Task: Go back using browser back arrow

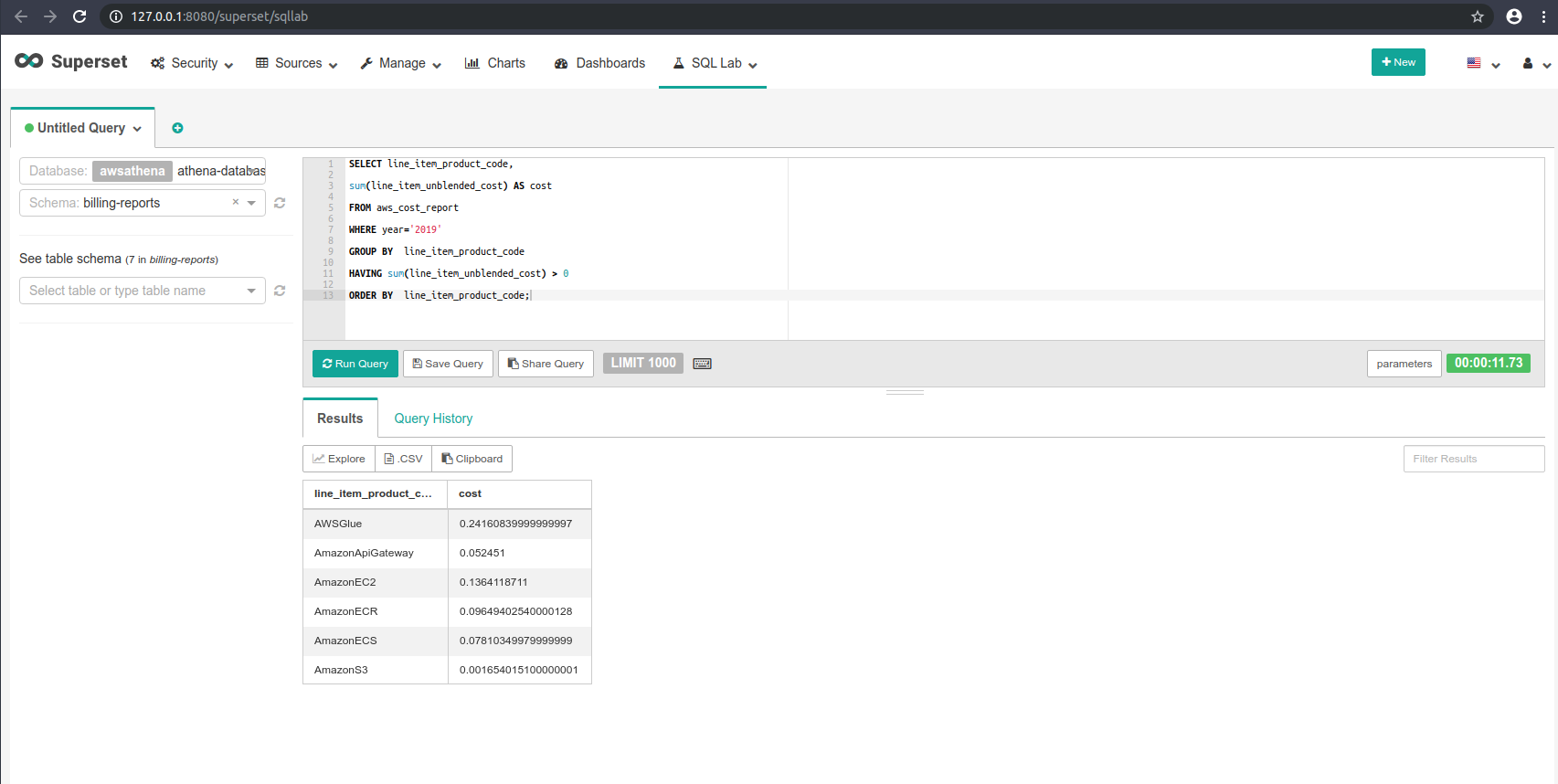Action: 21,16
